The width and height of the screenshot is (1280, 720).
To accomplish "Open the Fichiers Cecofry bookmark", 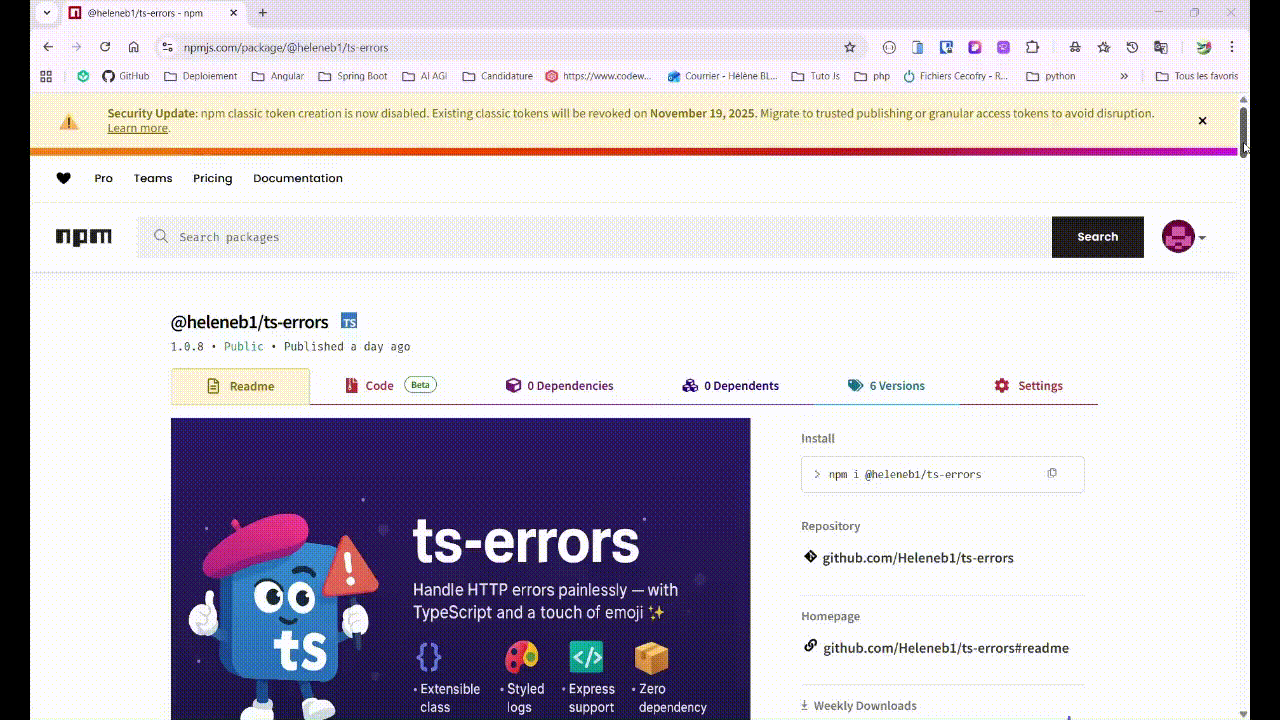I will tap(956, 76).
